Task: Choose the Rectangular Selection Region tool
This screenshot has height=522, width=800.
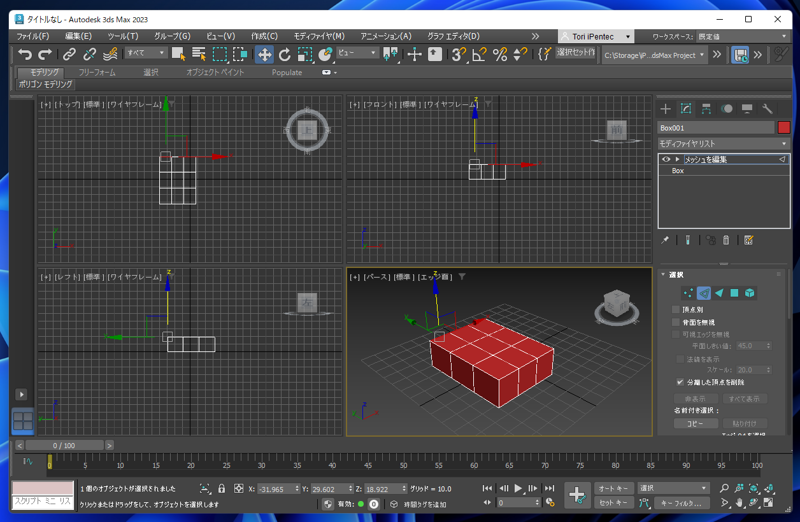Action: (x=220, y=54)
